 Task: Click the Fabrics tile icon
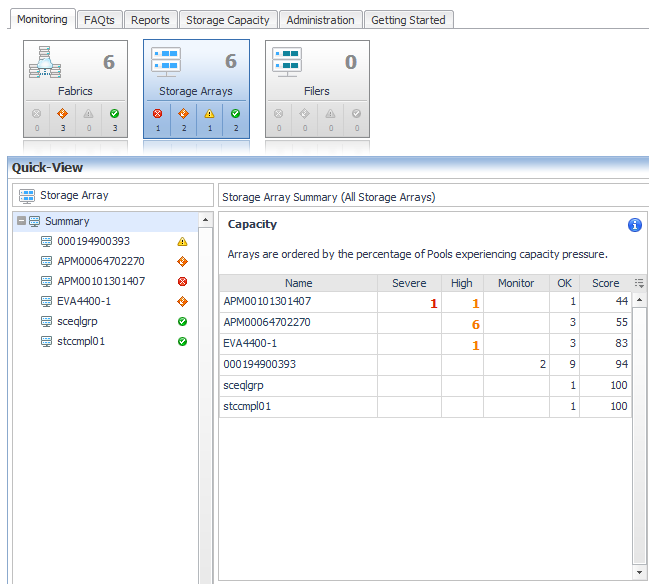click(x=45, y=62)
